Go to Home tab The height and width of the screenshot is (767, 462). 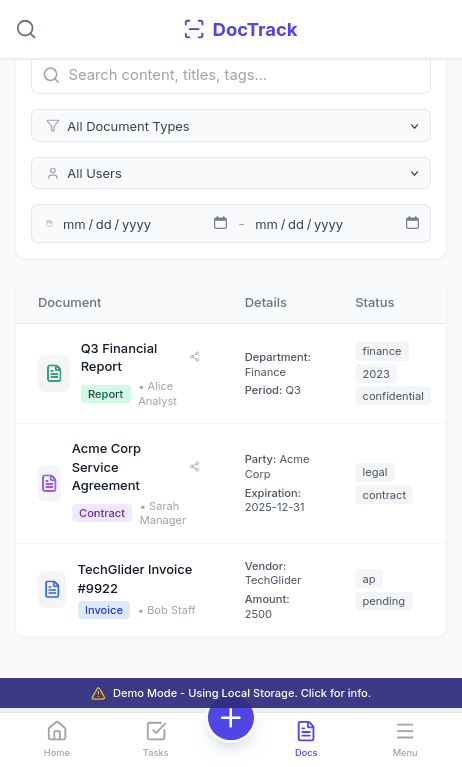click(57, 739)
